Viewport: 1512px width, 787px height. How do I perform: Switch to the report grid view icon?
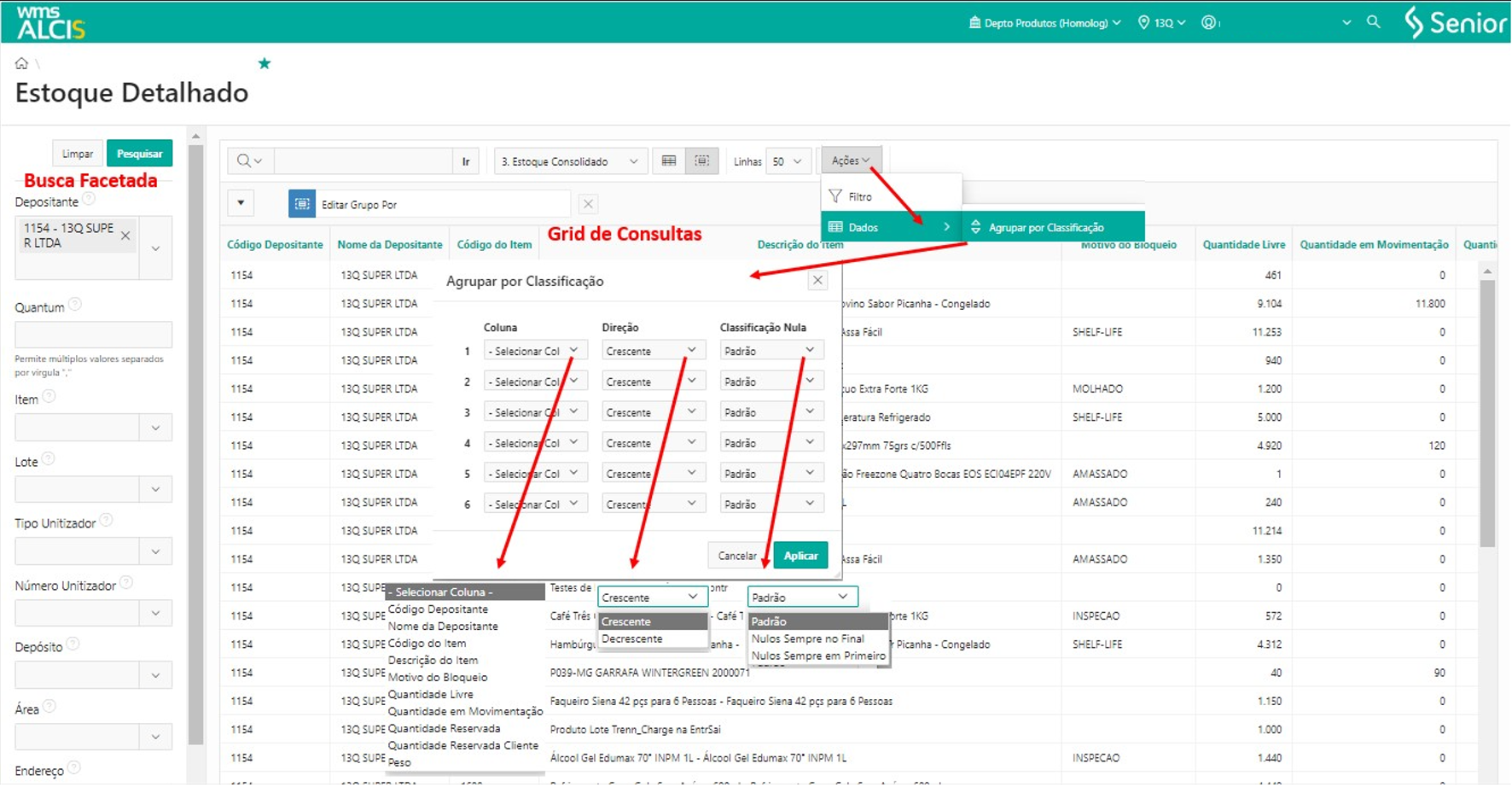point(669,161)
